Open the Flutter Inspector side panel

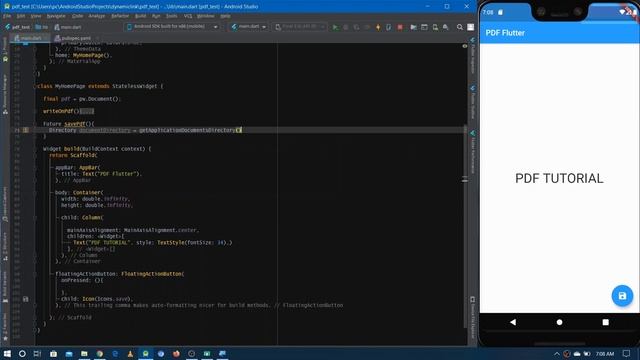pyautogui.click(x=473, y=56)
